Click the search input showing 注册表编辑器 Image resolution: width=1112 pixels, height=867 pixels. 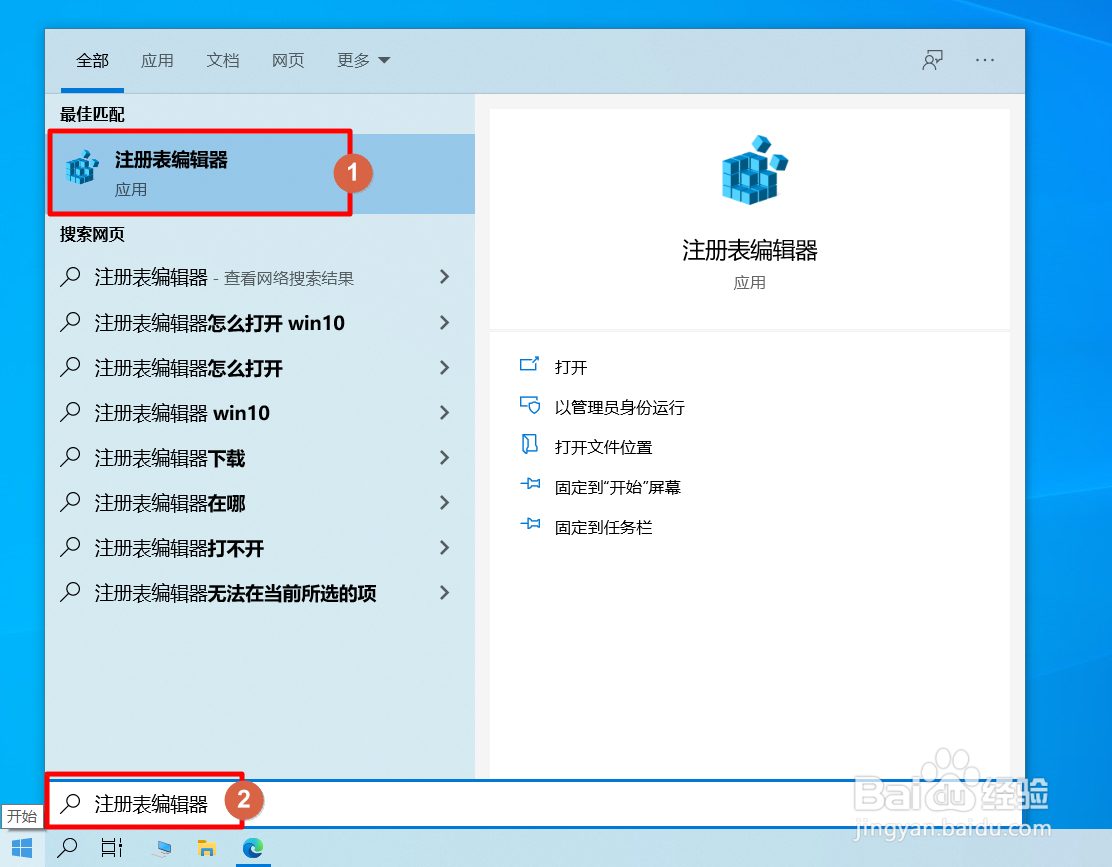click(150, 801)
